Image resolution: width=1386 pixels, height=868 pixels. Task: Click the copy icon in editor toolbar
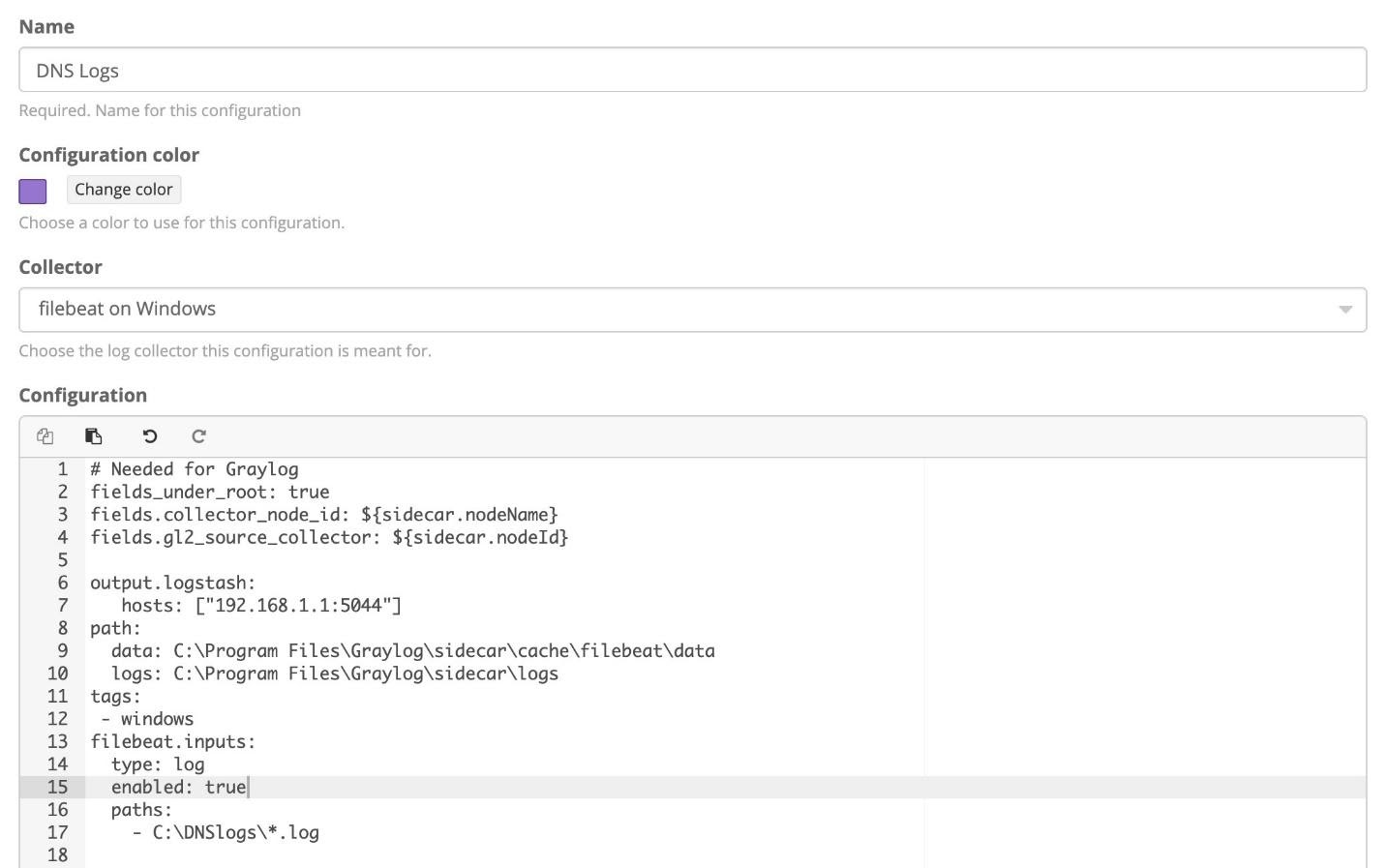tap(45, 436)
